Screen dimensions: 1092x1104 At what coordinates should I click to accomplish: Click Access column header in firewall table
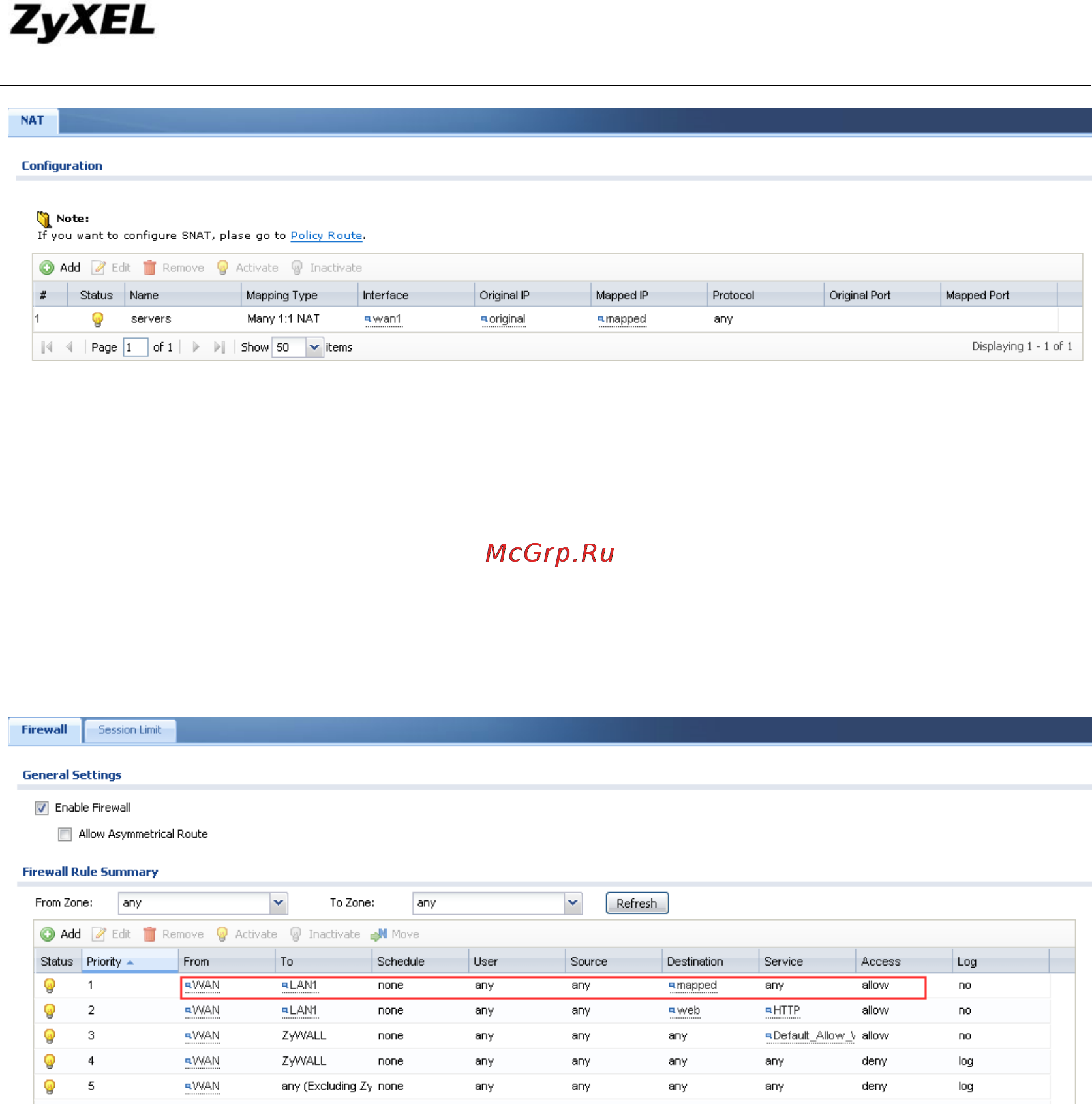click(903, 962)
